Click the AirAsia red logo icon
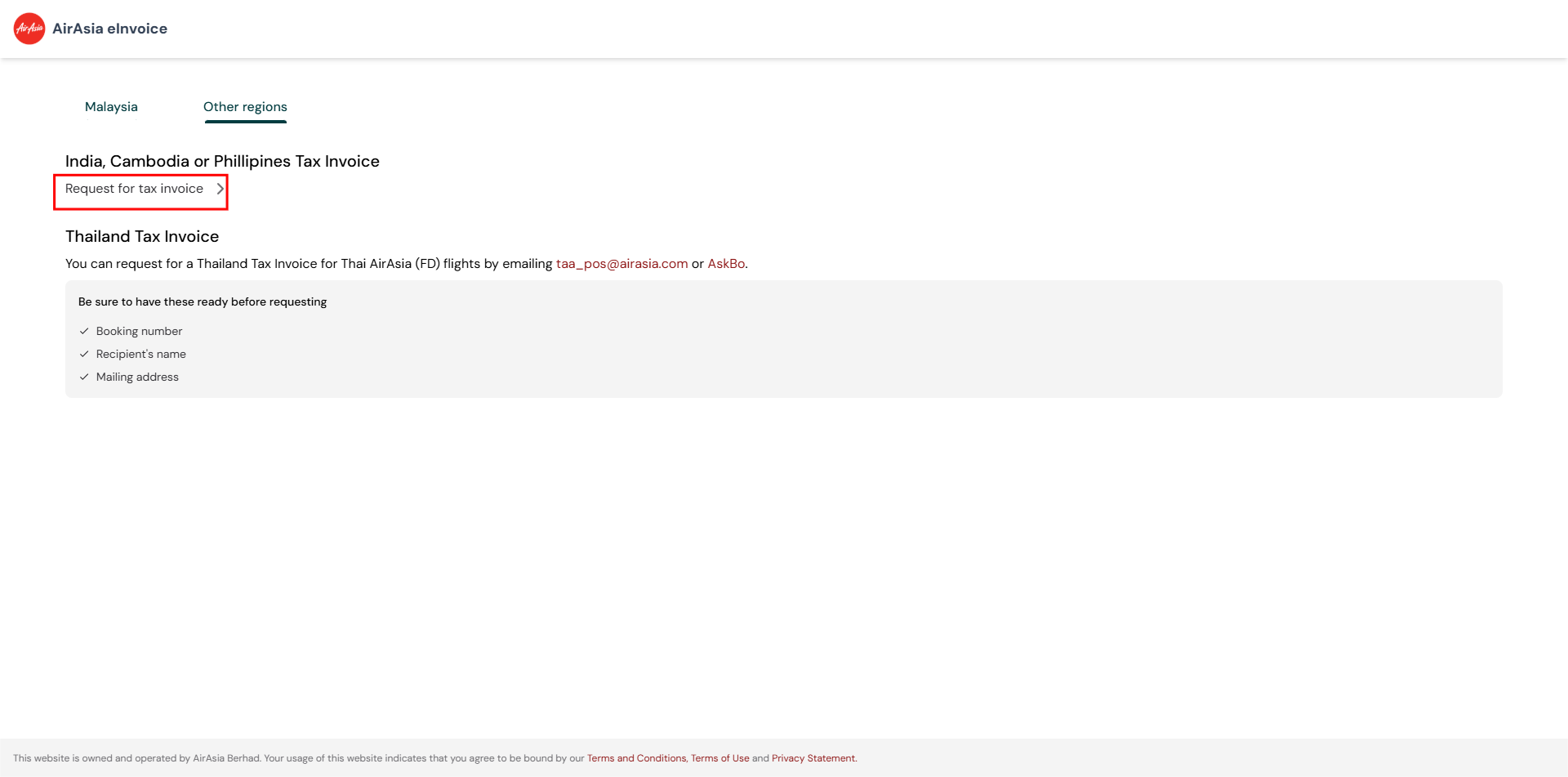The height and width of the screenshot is (777, 1568). pyautogui.click(x=29, y=29)
